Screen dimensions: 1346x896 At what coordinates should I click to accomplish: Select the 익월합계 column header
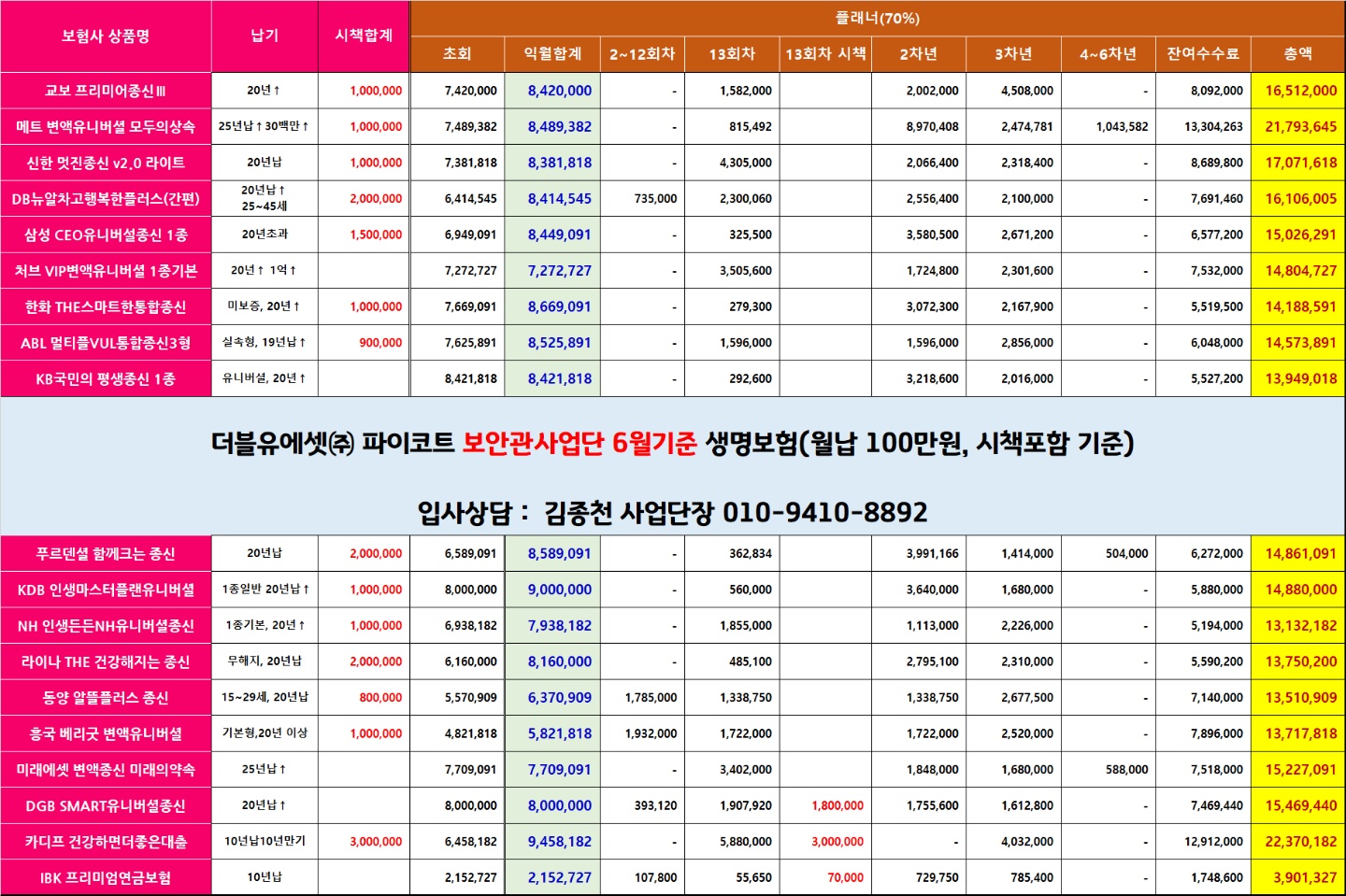(552, 54)
